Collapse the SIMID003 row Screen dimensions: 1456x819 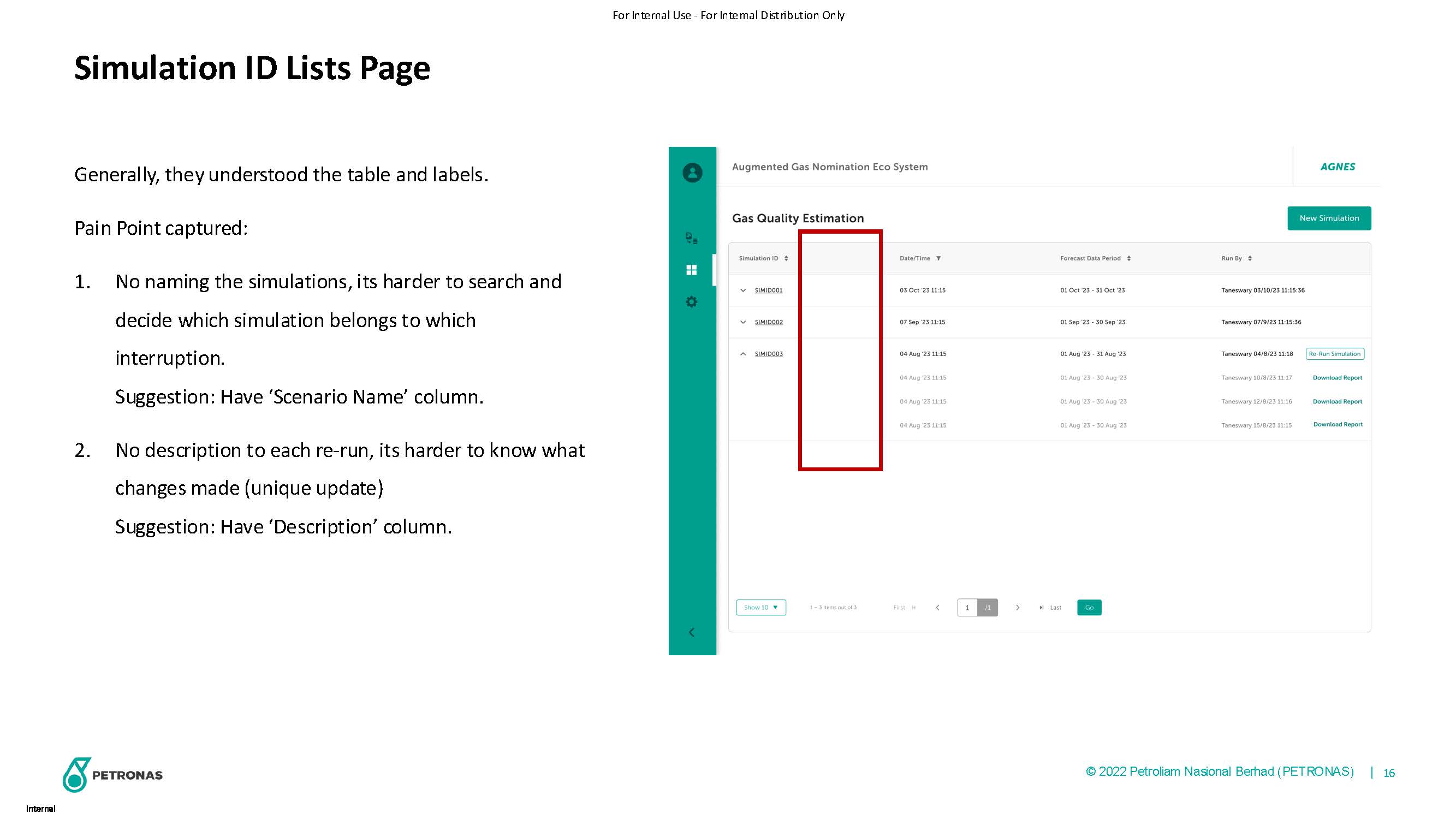(x=742, y=354)
